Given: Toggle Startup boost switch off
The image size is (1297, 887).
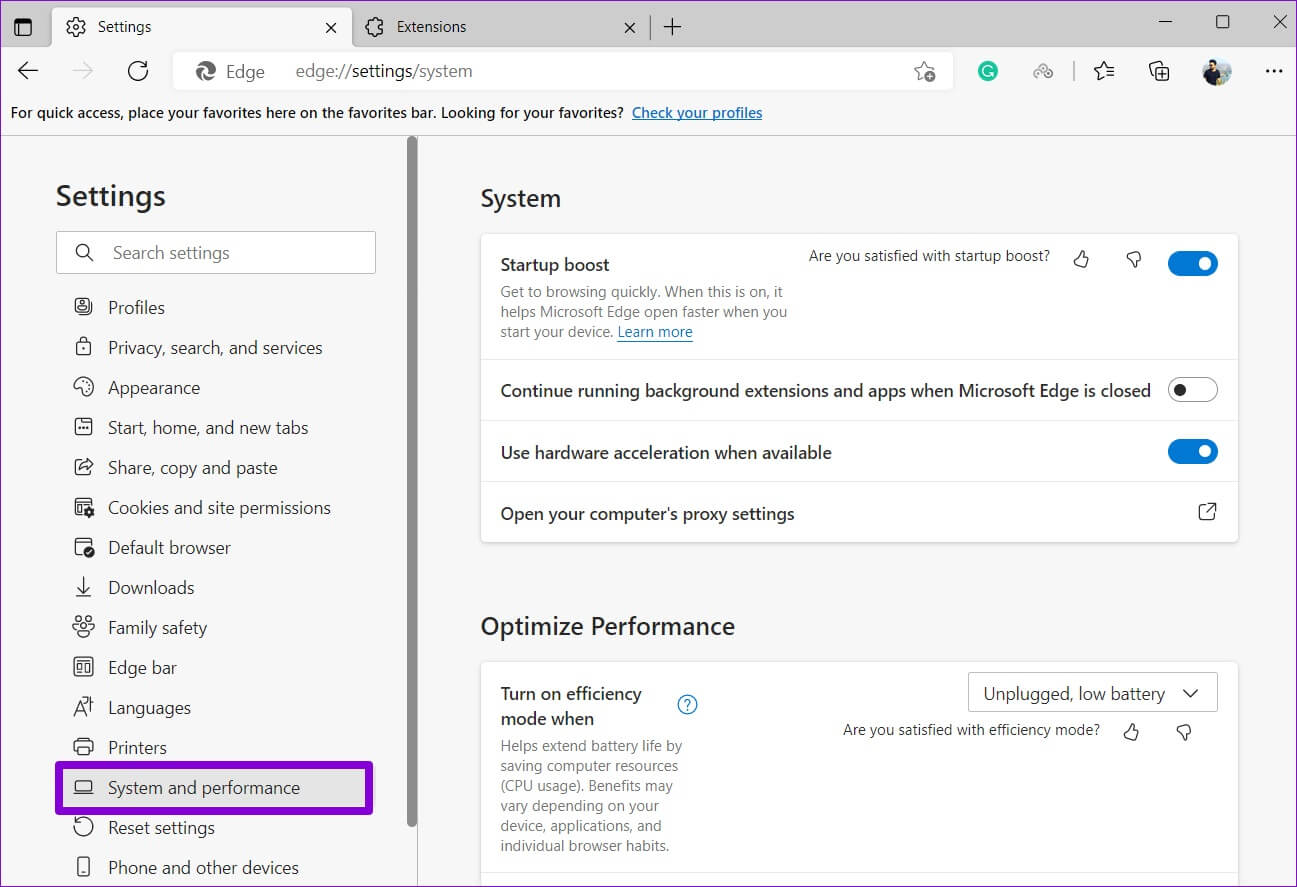Looking at the screenshot, I should (x=1192, y=264).
